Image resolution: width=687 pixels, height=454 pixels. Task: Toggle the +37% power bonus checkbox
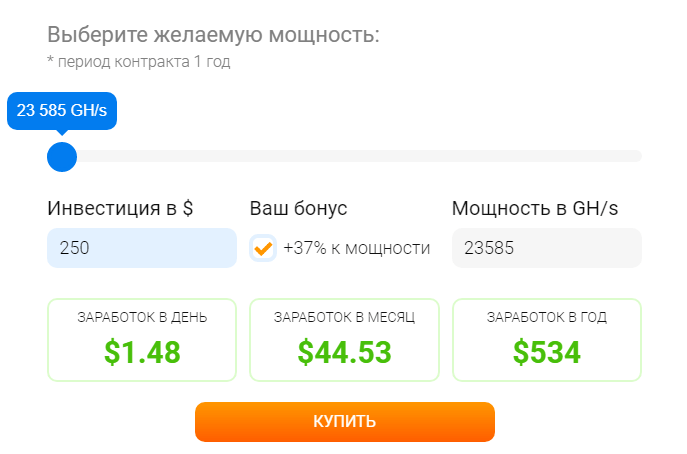(263, 248)
